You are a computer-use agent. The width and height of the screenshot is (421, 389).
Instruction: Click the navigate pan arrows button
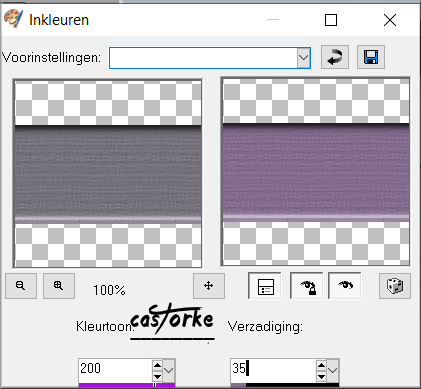[209, 286]
